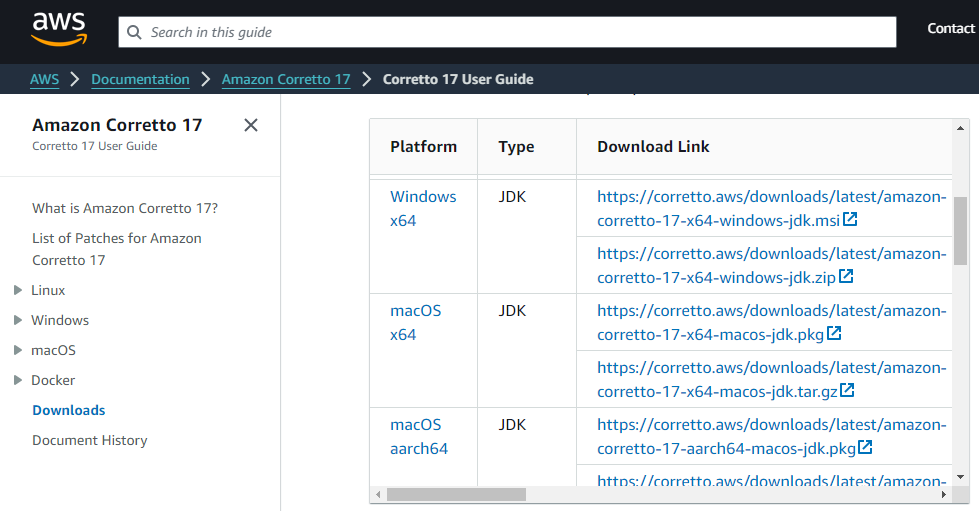979x511 pixels.
Task: Open external link icon after windows-jdk.msi
Action: click(850, 219)
